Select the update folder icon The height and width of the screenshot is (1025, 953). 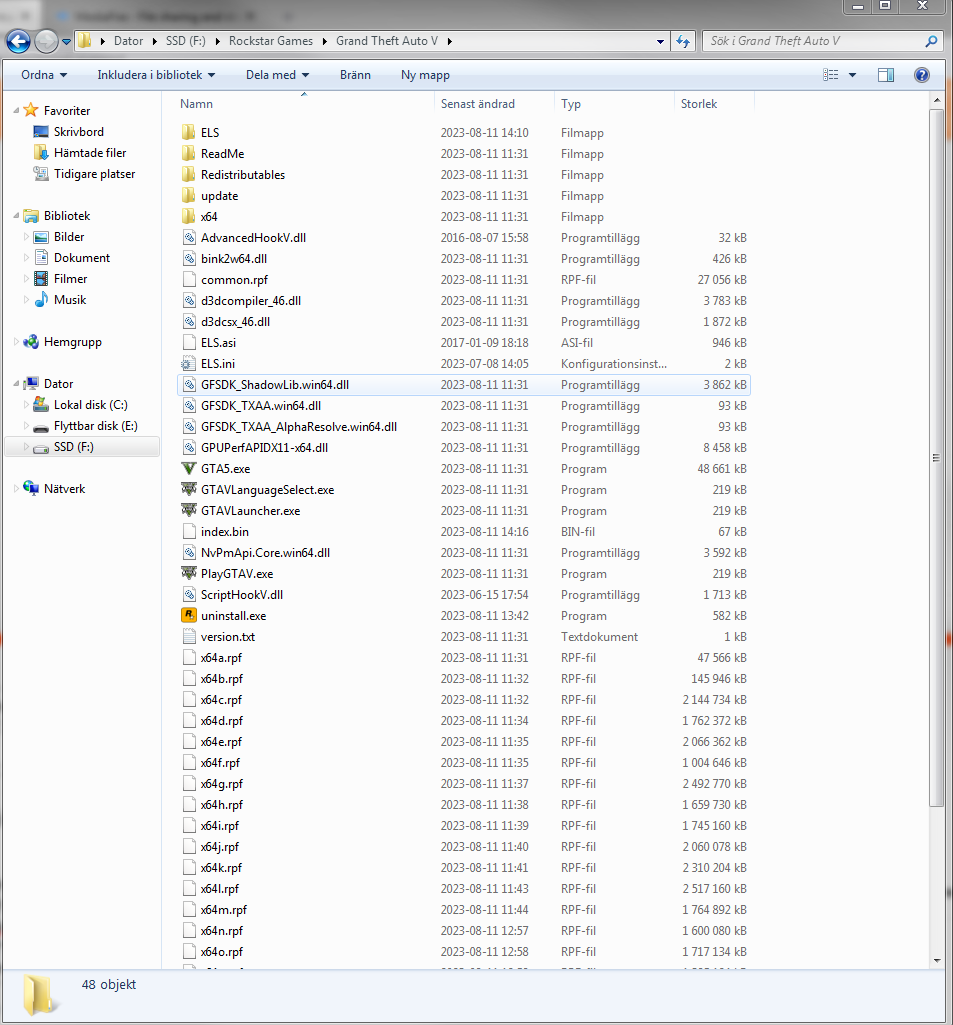point(188,195)
